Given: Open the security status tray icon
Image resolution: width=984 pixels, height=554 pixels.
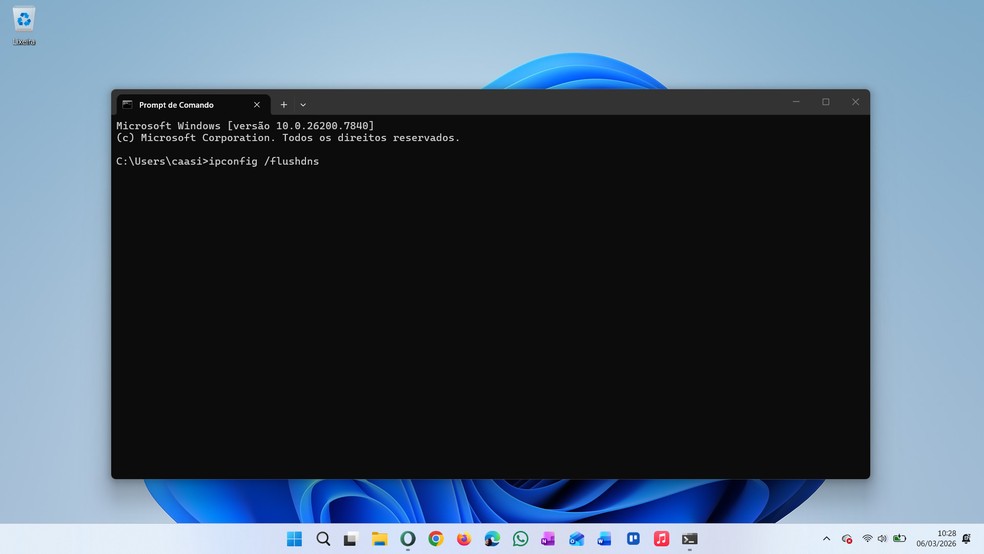Looking at the screenshot, I should 847,539.
